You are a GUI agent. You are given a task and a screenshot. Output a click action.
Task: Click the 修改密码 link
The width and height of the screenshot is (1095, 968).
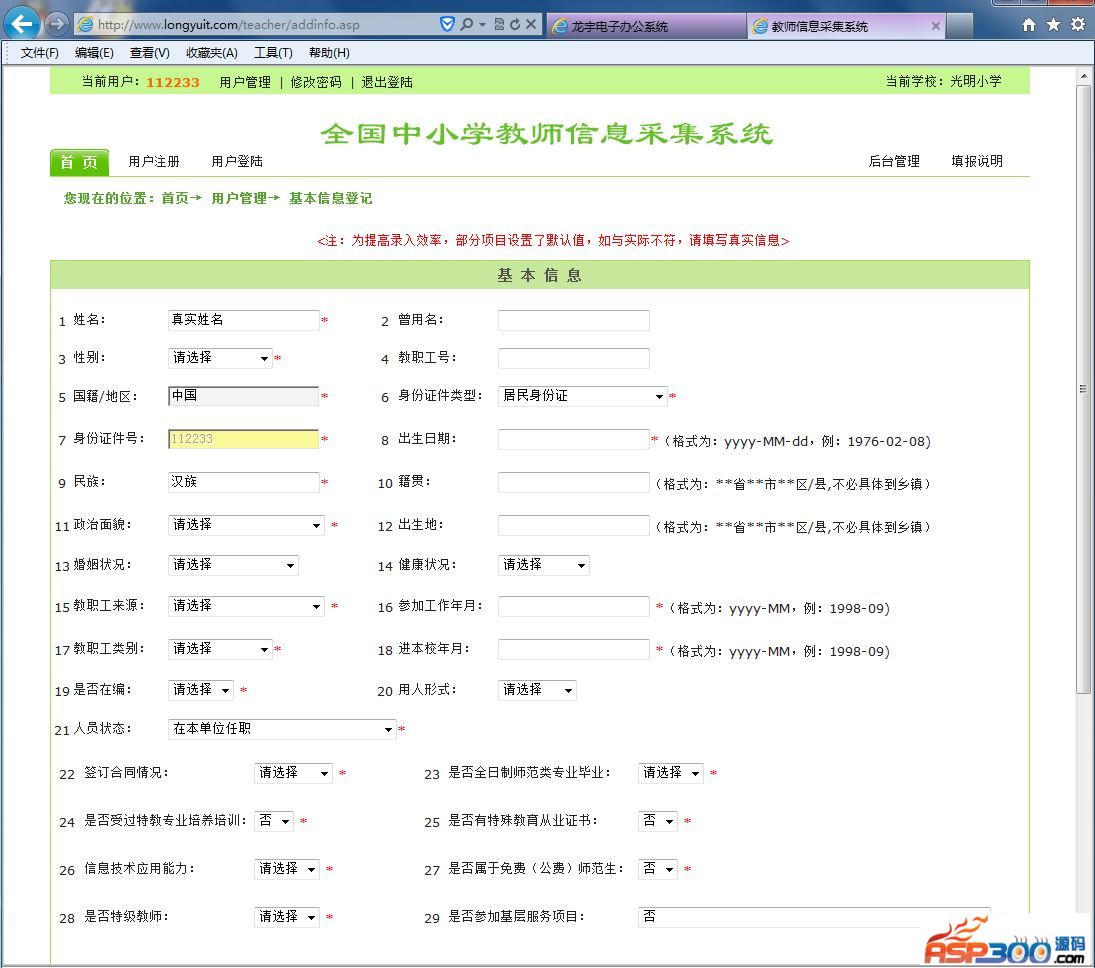(316, 82)
